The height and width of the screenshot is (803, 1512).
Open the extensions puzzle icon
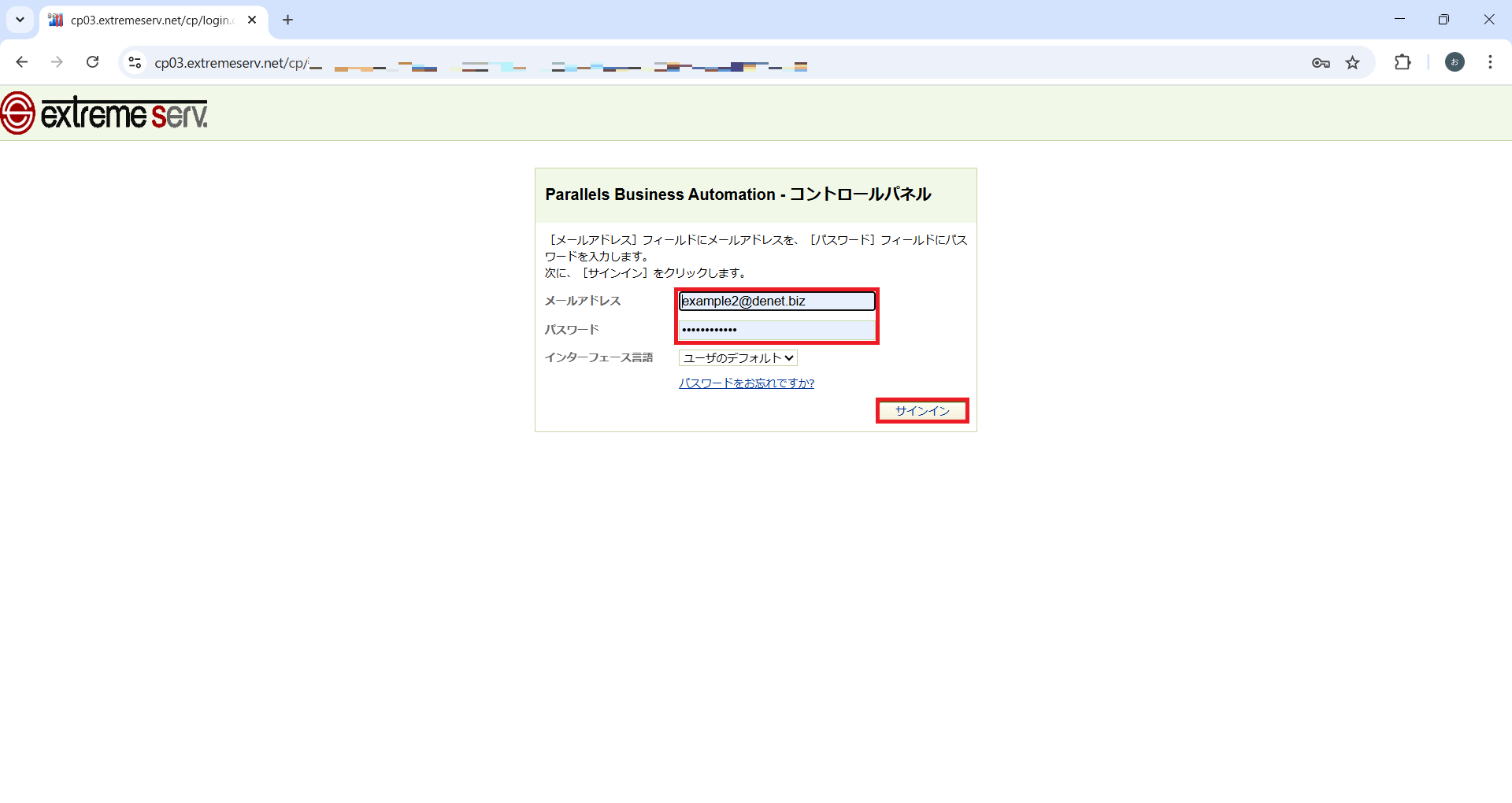1403,62
